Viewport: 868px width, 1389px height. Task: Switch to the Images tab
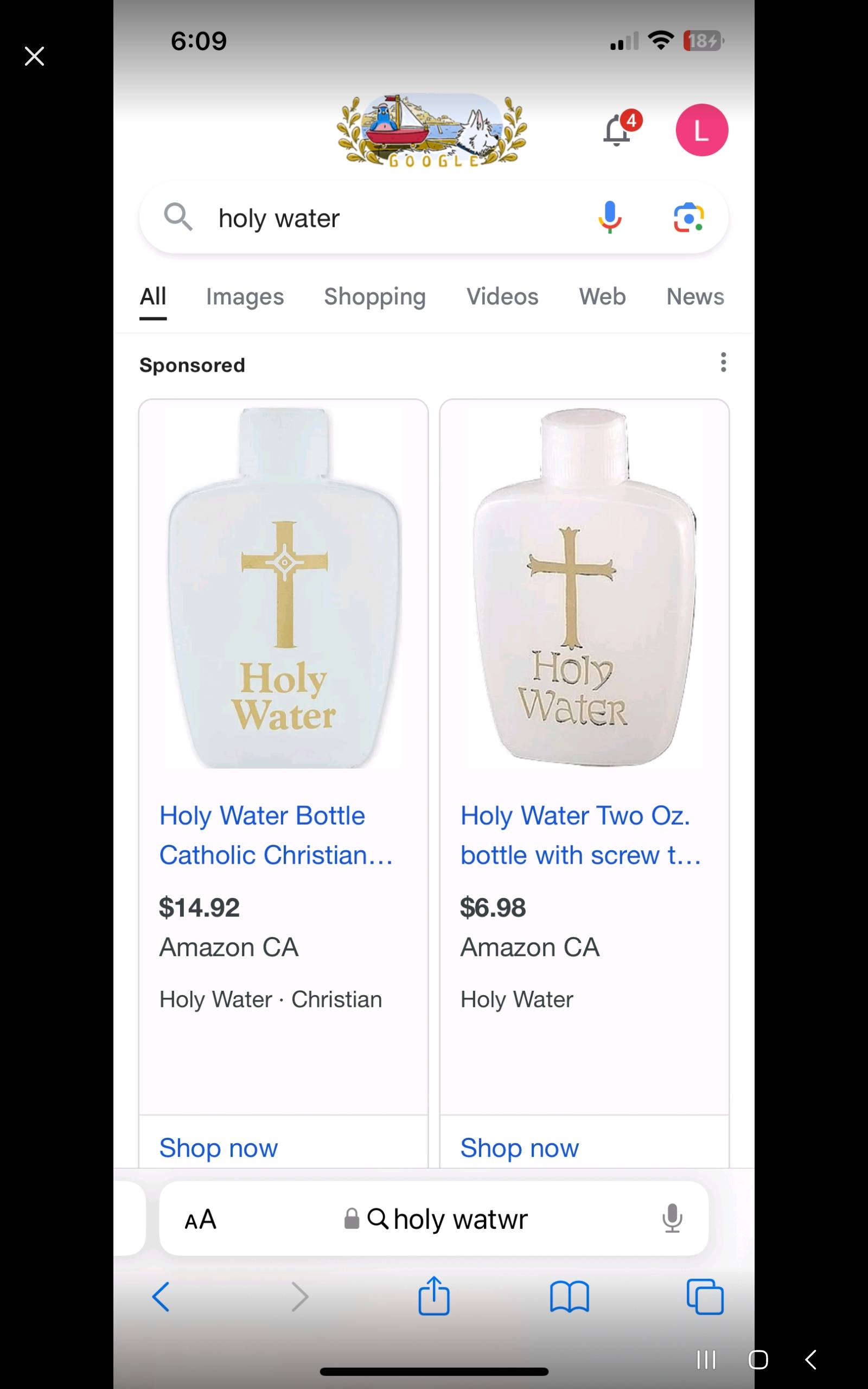pyautogui.click(x=245, y=297)
